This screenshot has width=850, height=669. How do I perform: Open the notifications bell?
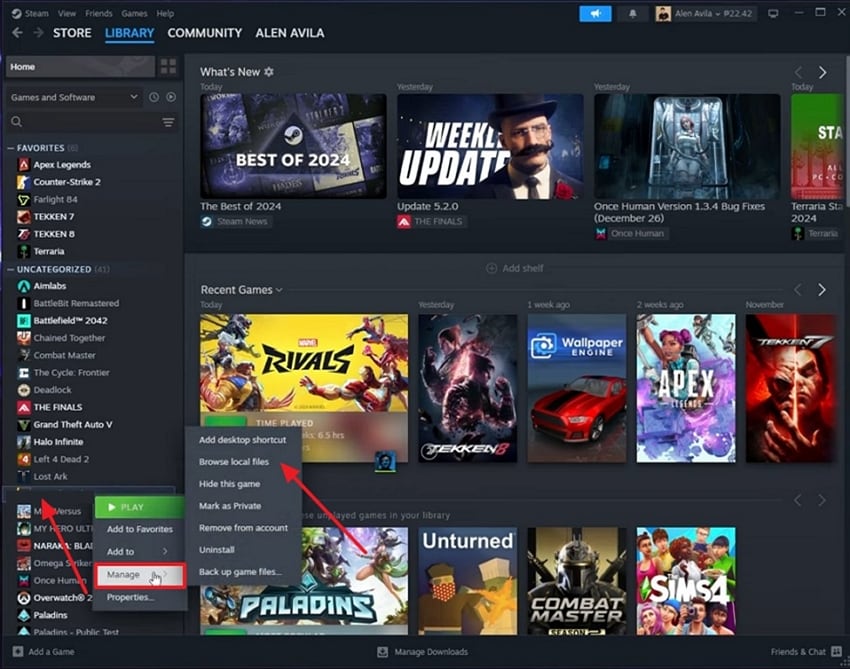(x=632, y=14)
